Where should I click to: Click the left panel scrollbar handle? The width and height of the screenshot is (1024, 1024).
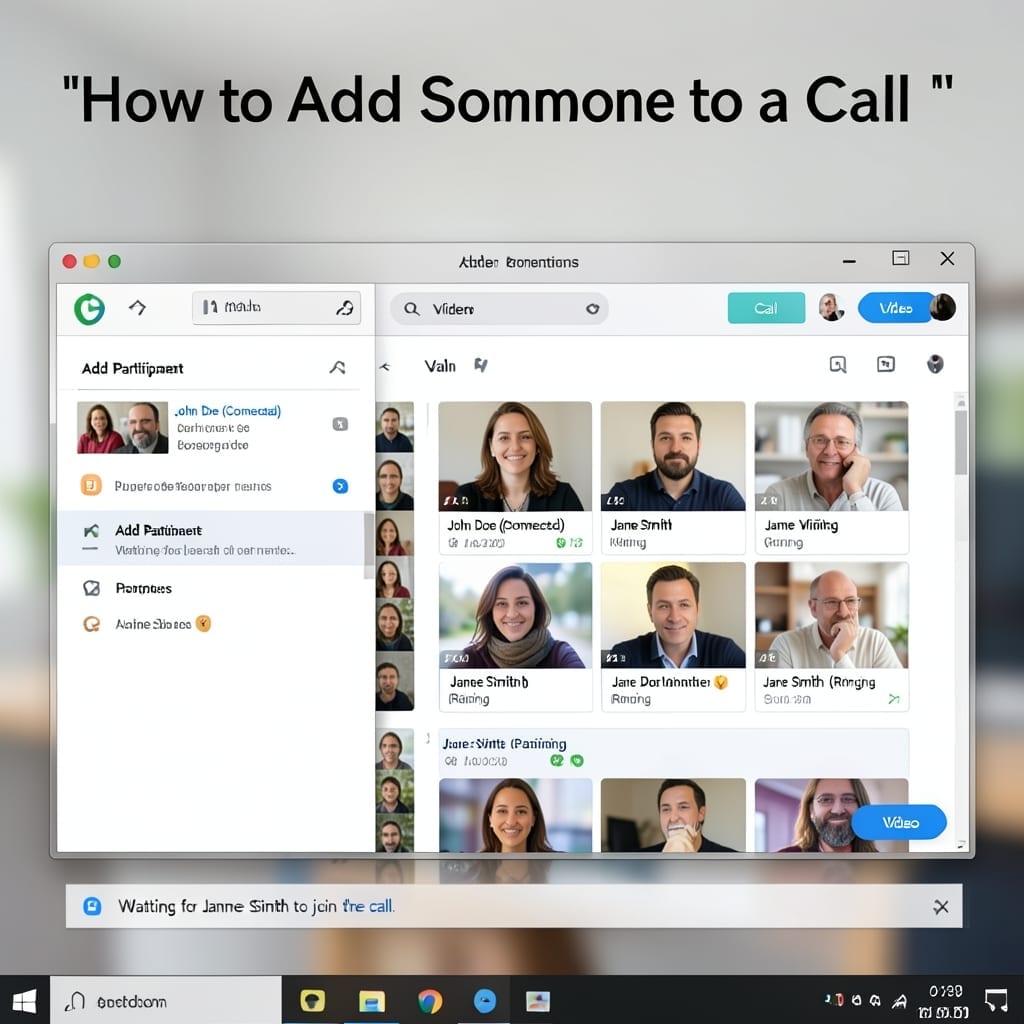click(368, 545)
